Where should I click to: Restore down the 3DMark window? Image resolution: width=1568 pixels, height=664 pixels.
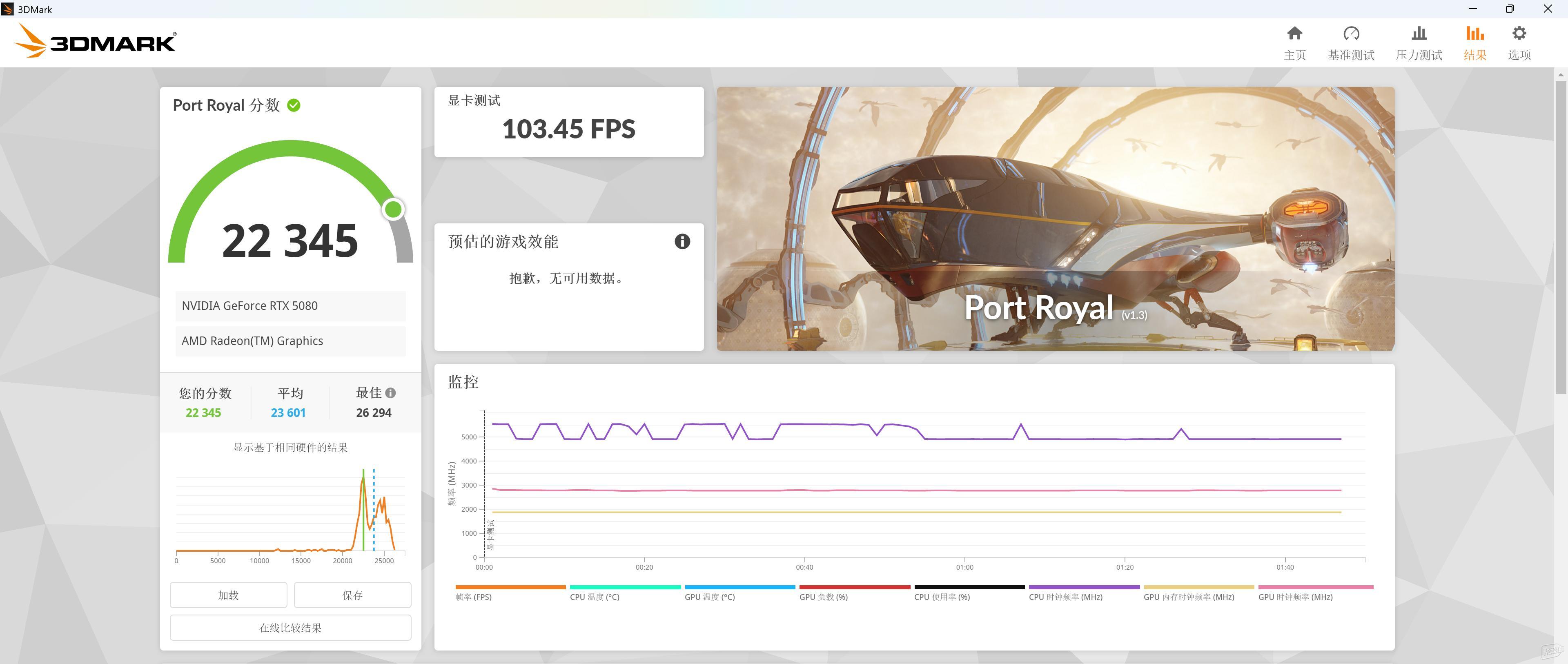pyautogui.click(x=1510, y=9)
